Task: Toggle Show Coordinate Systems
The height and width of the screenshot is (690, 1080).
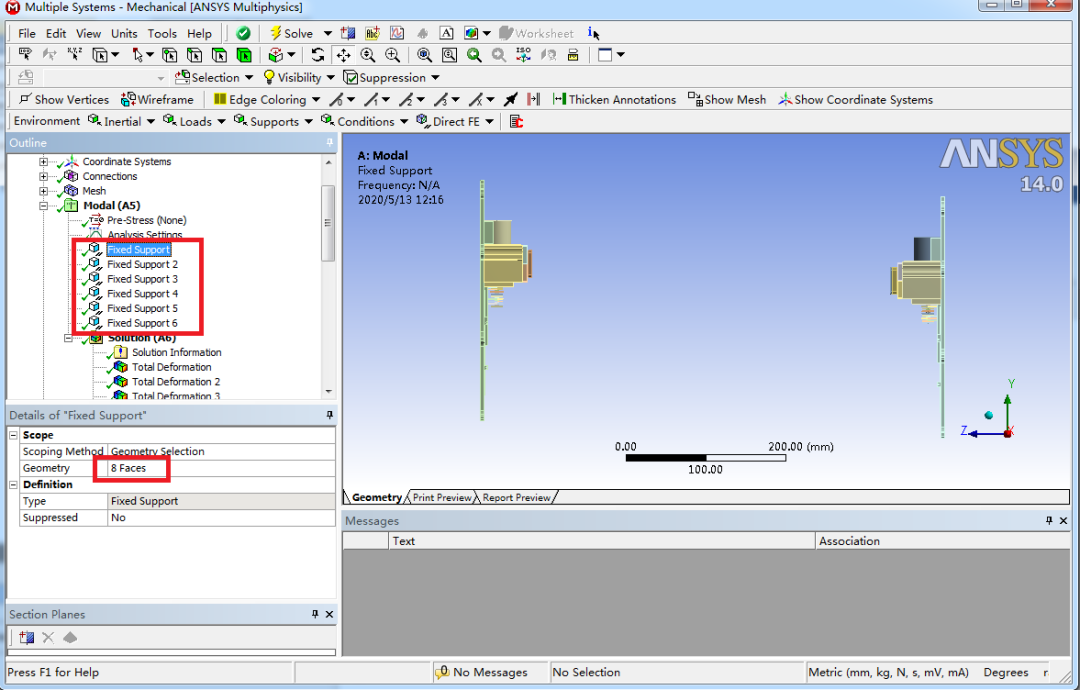Action: coord(855,100)
